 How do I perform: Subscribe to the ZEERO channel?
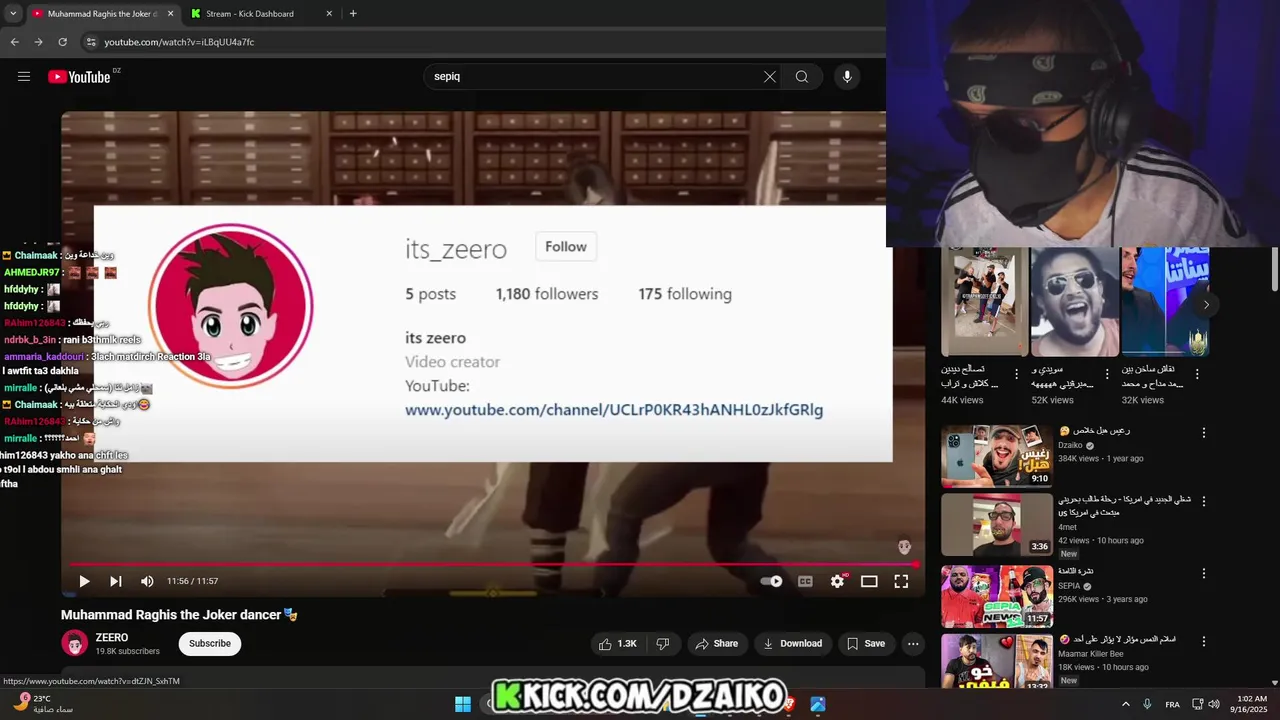point(210,644)
